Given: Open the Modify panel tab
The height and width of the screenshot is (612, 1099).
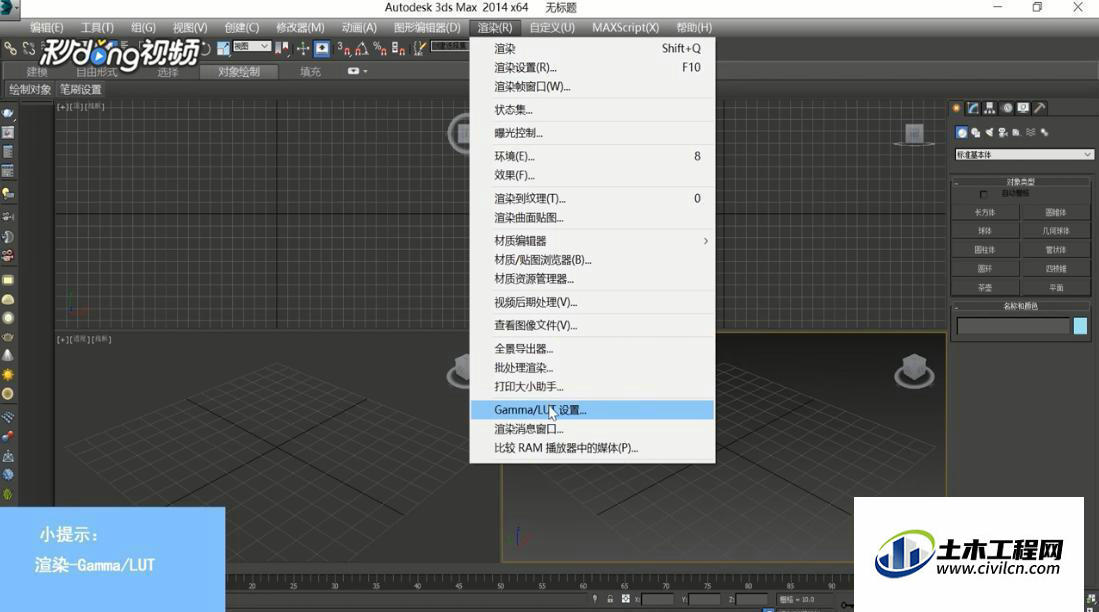Looking at the screenshot, I should click(x=973, y=108).
